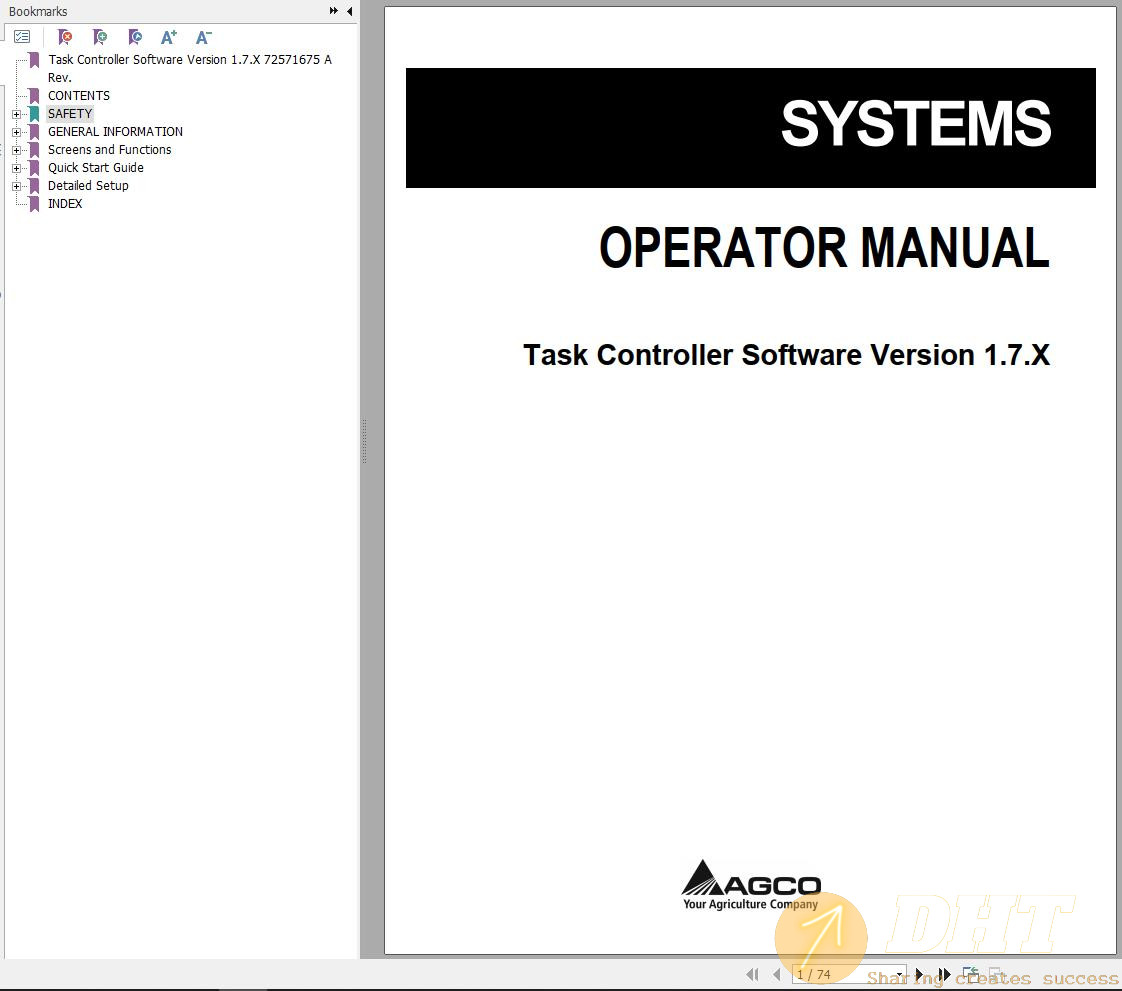The width and height of the screenshot is (1122, 991).
Task: Open the bookmark options checklist icon
Action: pyautogui.click(x=22, y=36)
